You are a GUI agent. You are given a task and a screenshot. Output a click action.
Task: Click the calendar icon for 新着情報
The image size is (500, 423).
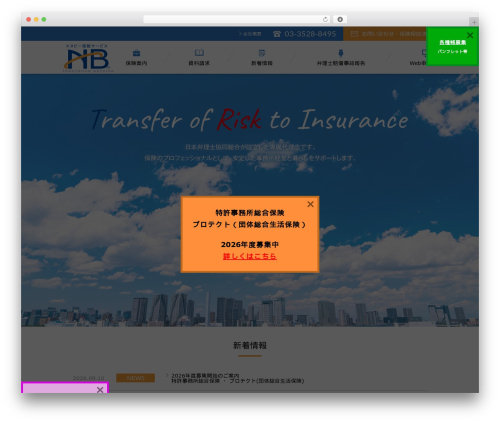click(262, 53)
